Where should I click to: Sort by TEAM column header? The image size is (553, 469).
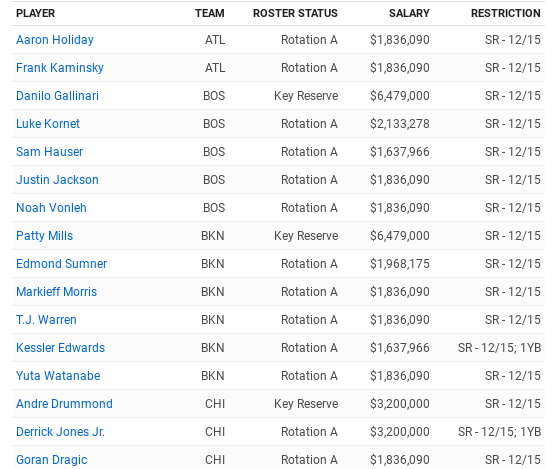click(210, 13)
